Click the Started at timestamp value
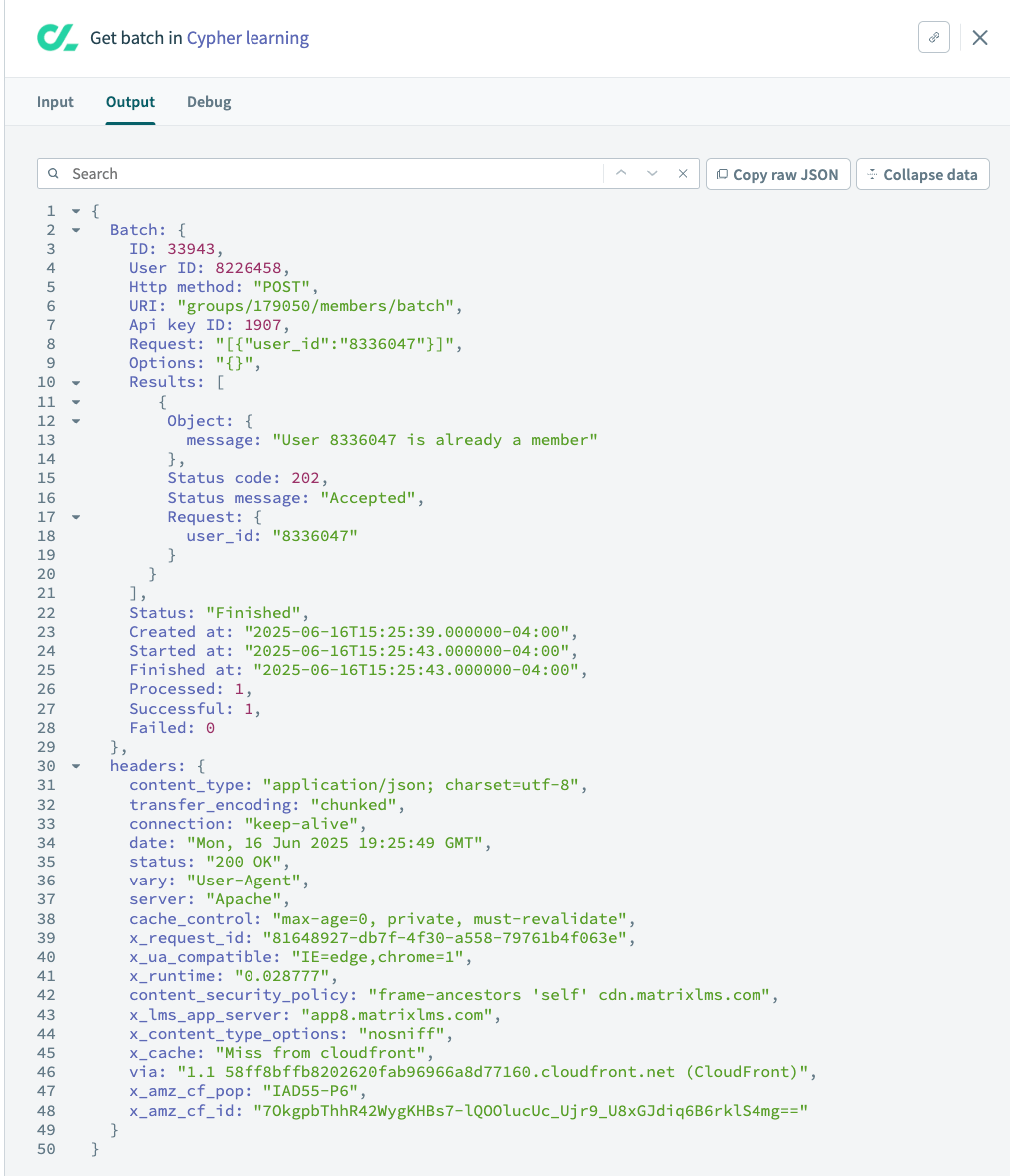This screenshot has height=1176, width=1010. click(406, 651)
